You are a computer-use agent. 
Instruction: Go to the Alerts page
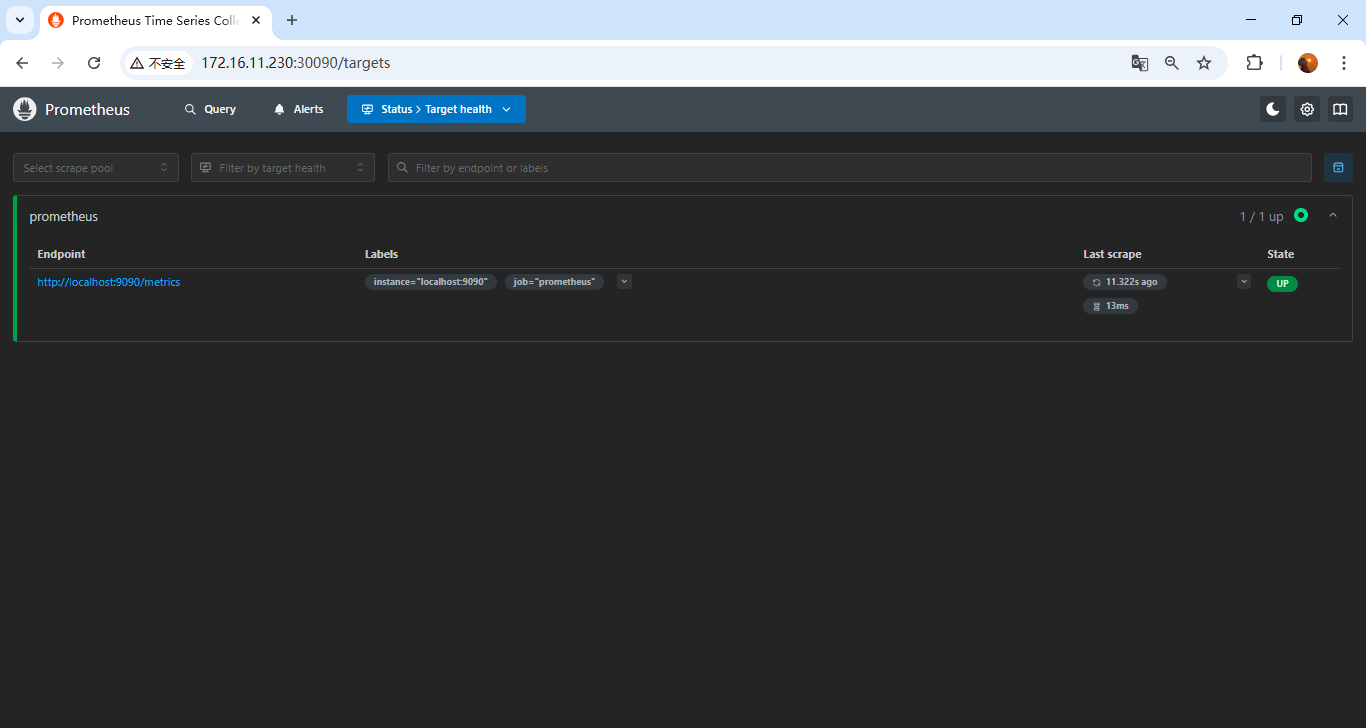click(x=298, y=109)
